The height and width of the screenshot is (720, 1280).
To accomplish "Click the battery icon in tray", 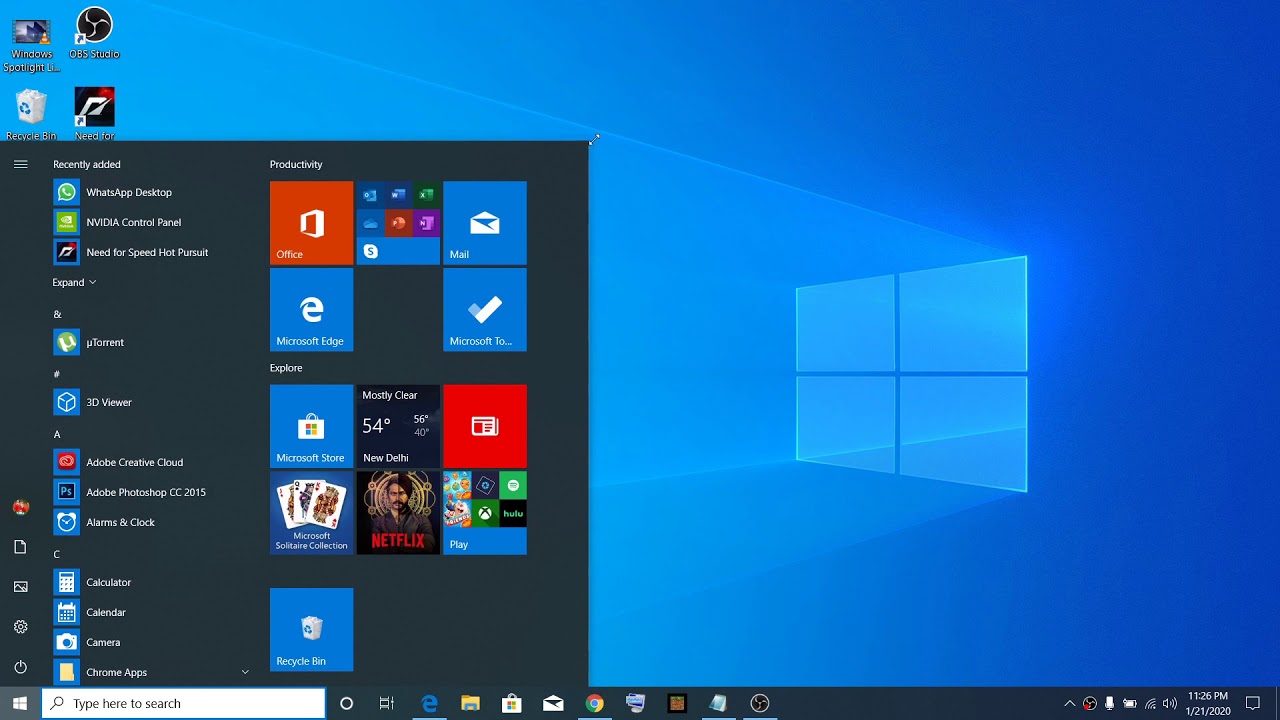I will pos(1130,703).
